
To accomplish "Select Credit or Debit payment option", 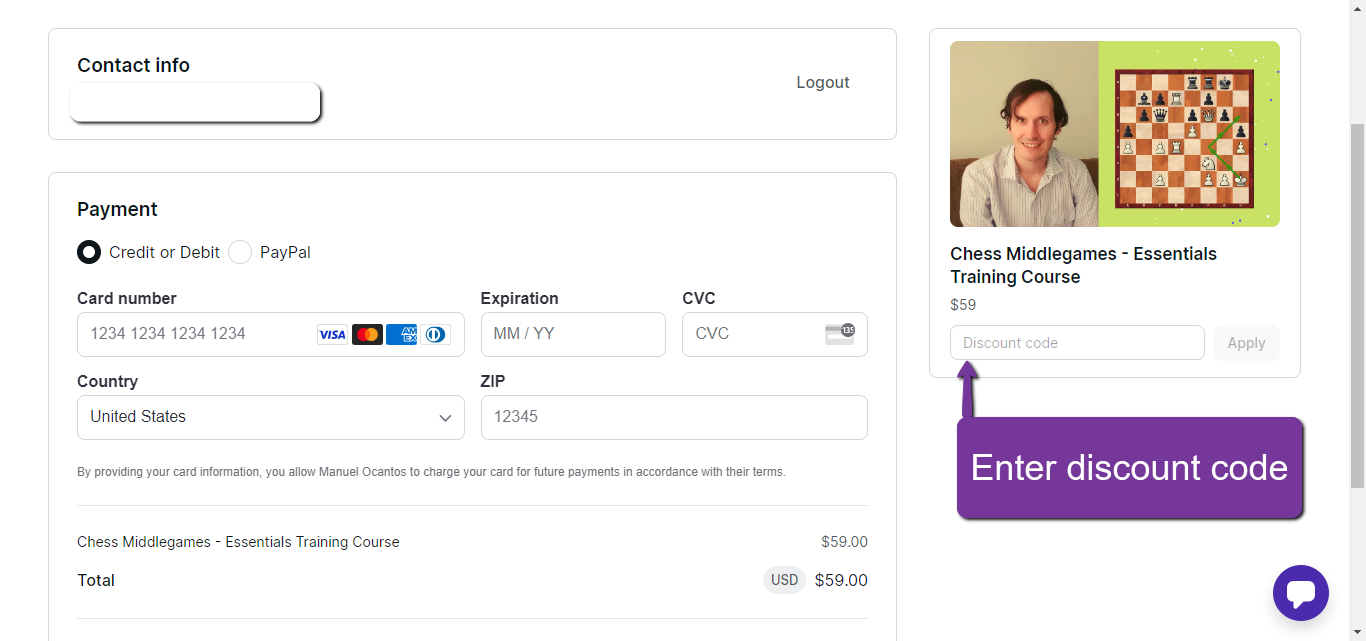I will (89, 252).
